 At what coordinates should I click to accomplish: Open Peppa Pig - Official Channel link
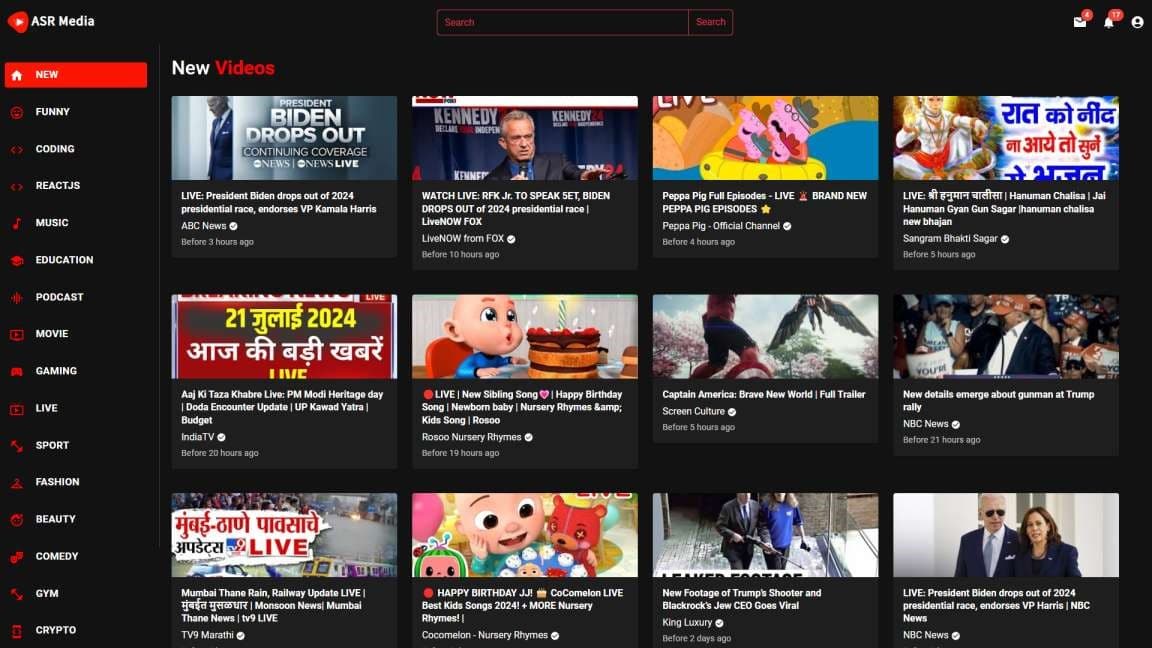click(721, 226)
